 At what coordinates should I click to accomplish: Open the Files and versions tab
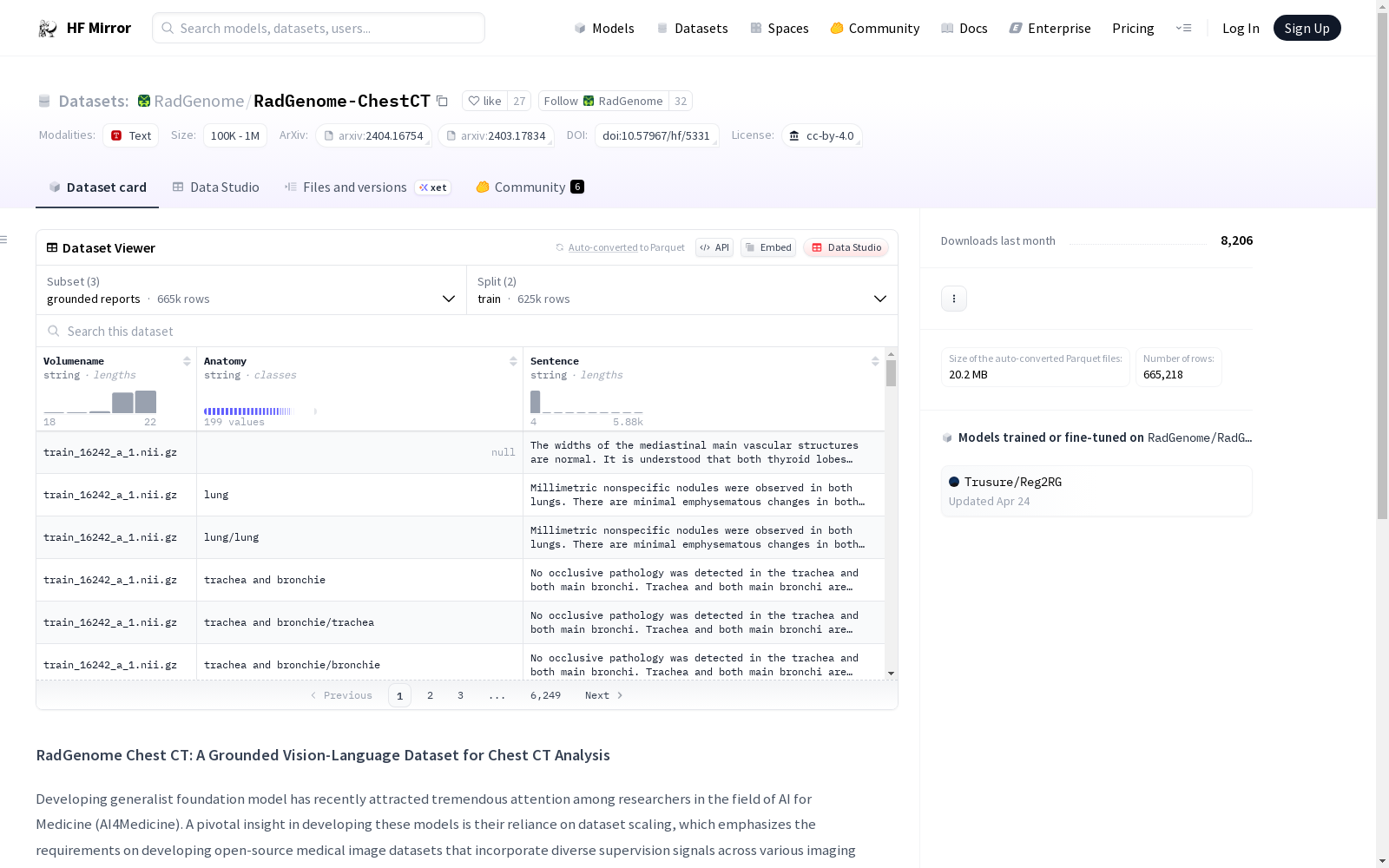coord(367,187)
